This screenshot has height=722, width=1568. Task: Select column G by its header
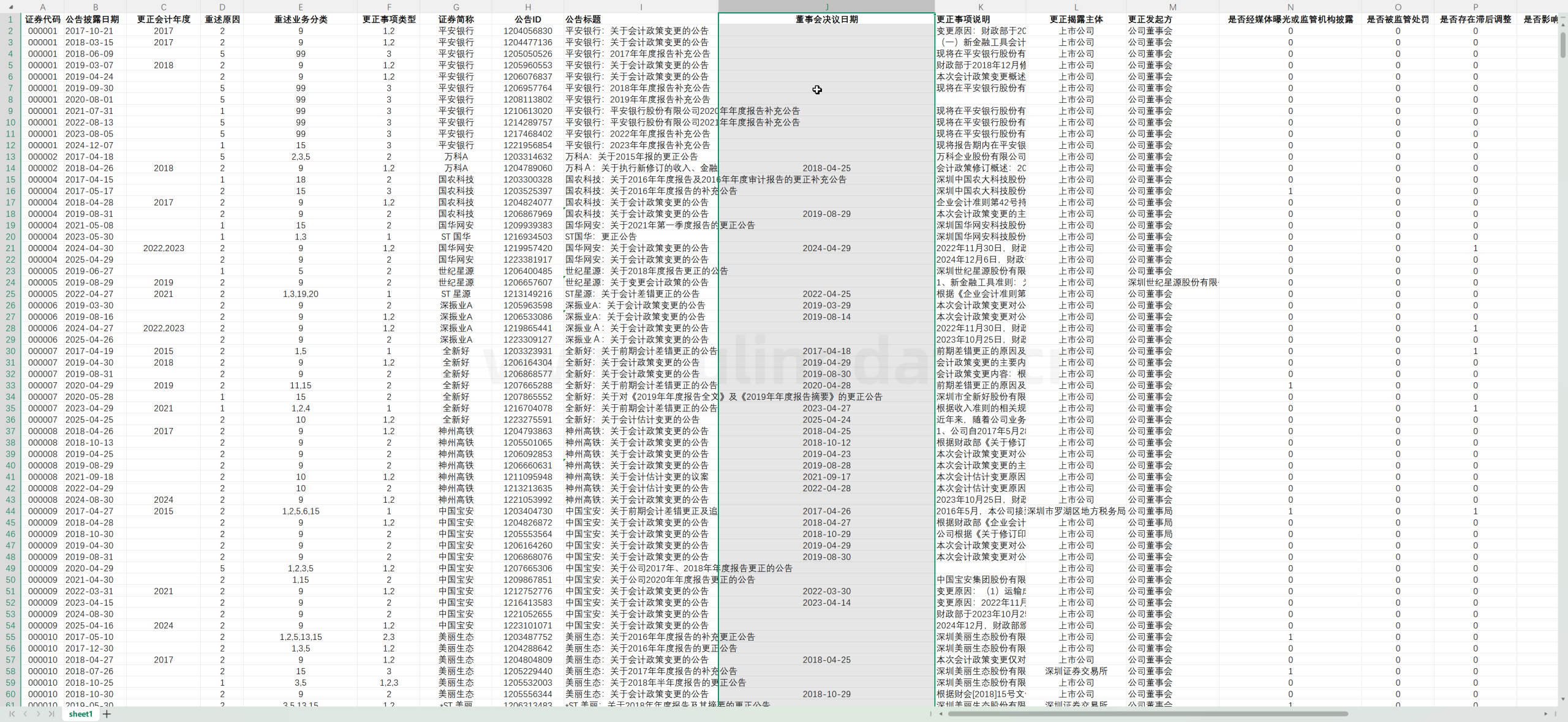point(456,7)
